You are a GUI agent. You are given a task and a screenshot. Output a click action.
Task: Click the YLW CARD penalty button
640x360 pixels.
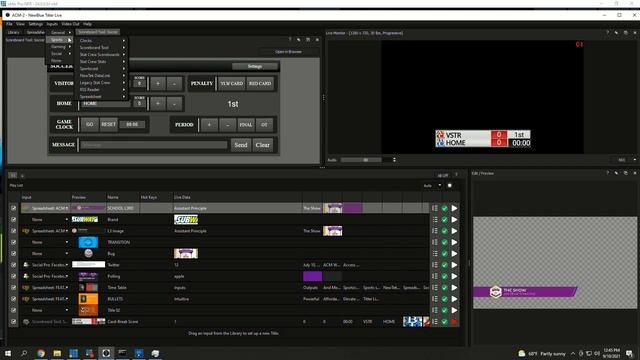tap(231, 83)
